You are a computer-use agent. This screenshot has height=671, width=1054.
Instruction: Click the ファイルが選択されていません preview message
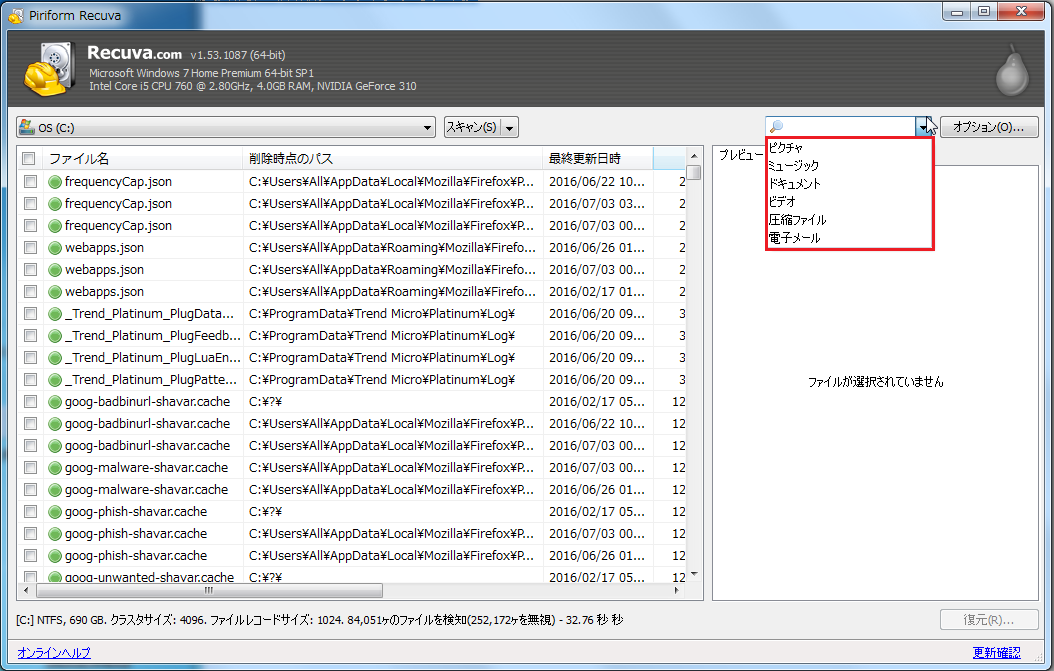pyautogui.click(x=875, y=382)
